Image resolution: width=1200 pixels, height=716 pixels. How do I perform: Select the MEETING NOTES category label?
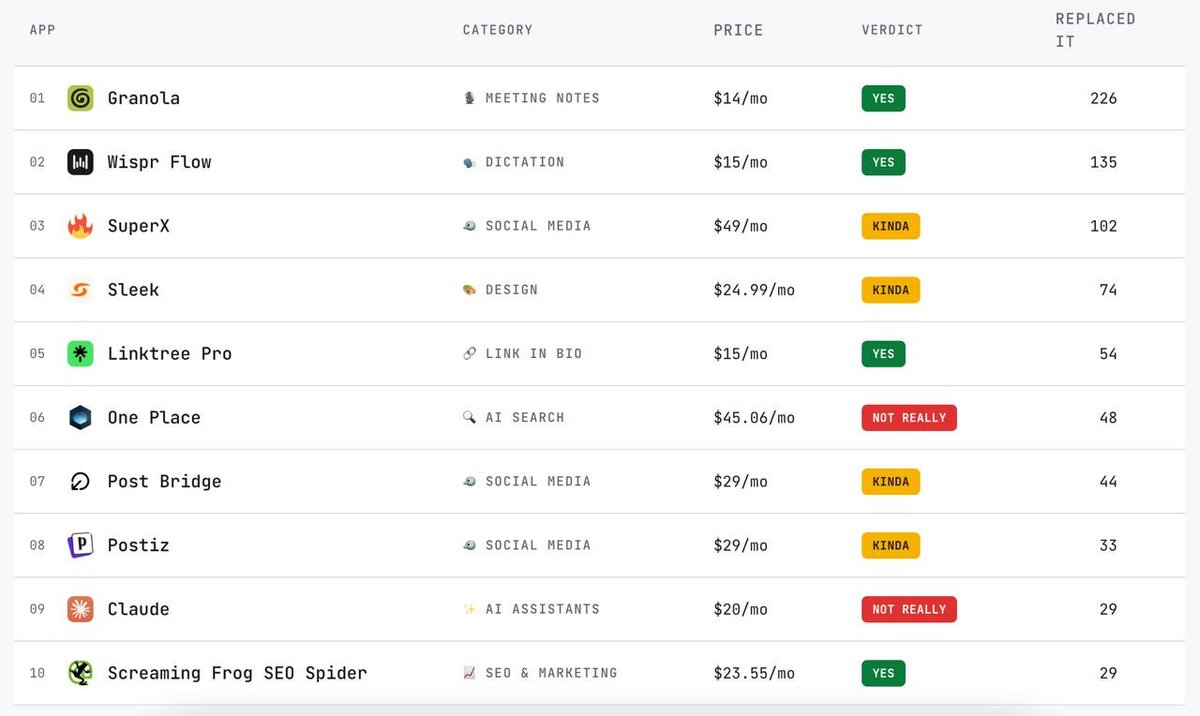(543, 98)
